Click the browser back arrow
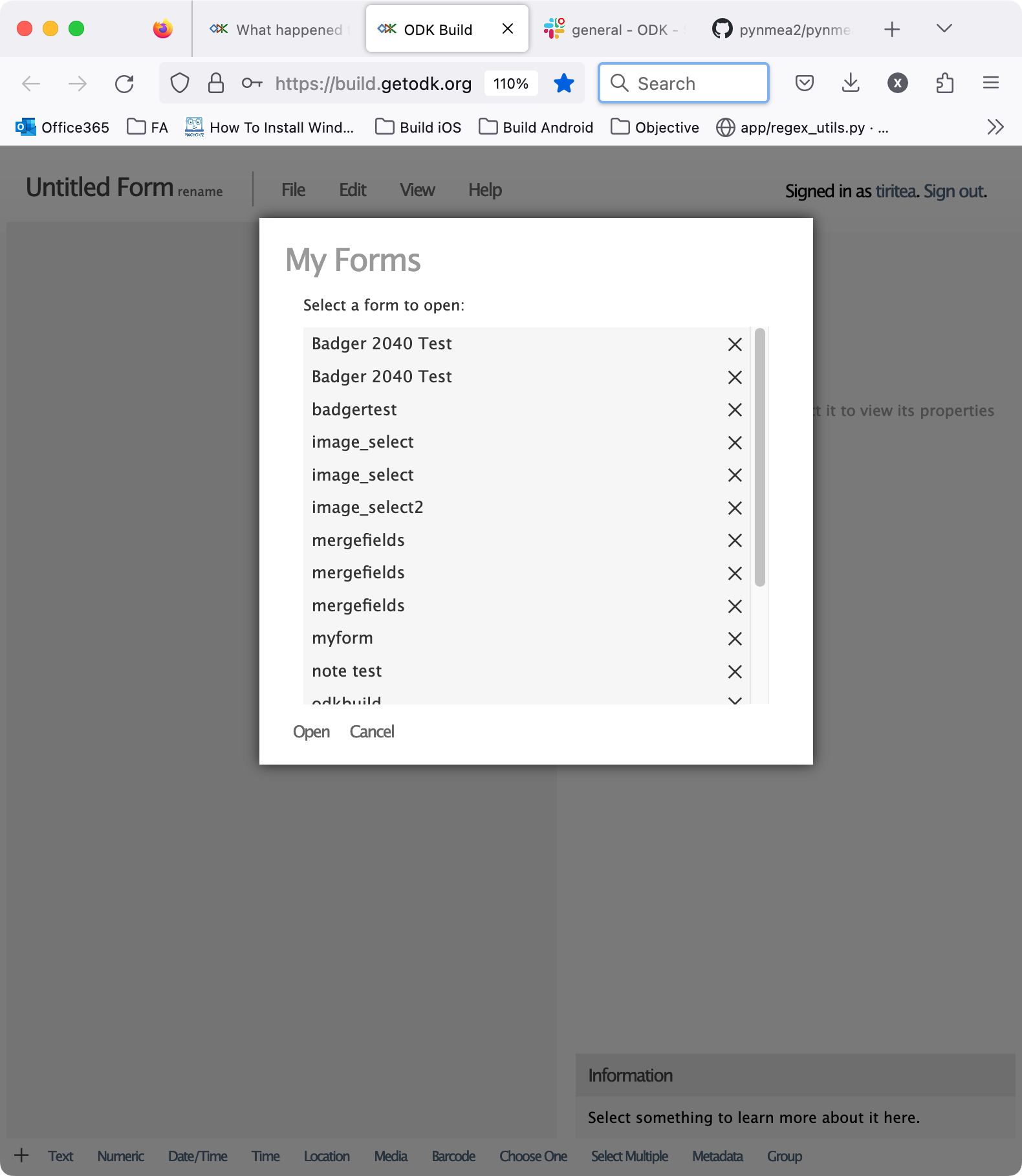Image resolution: width=1022 pixels, height=1176 pixels. (x=31, y=83)
